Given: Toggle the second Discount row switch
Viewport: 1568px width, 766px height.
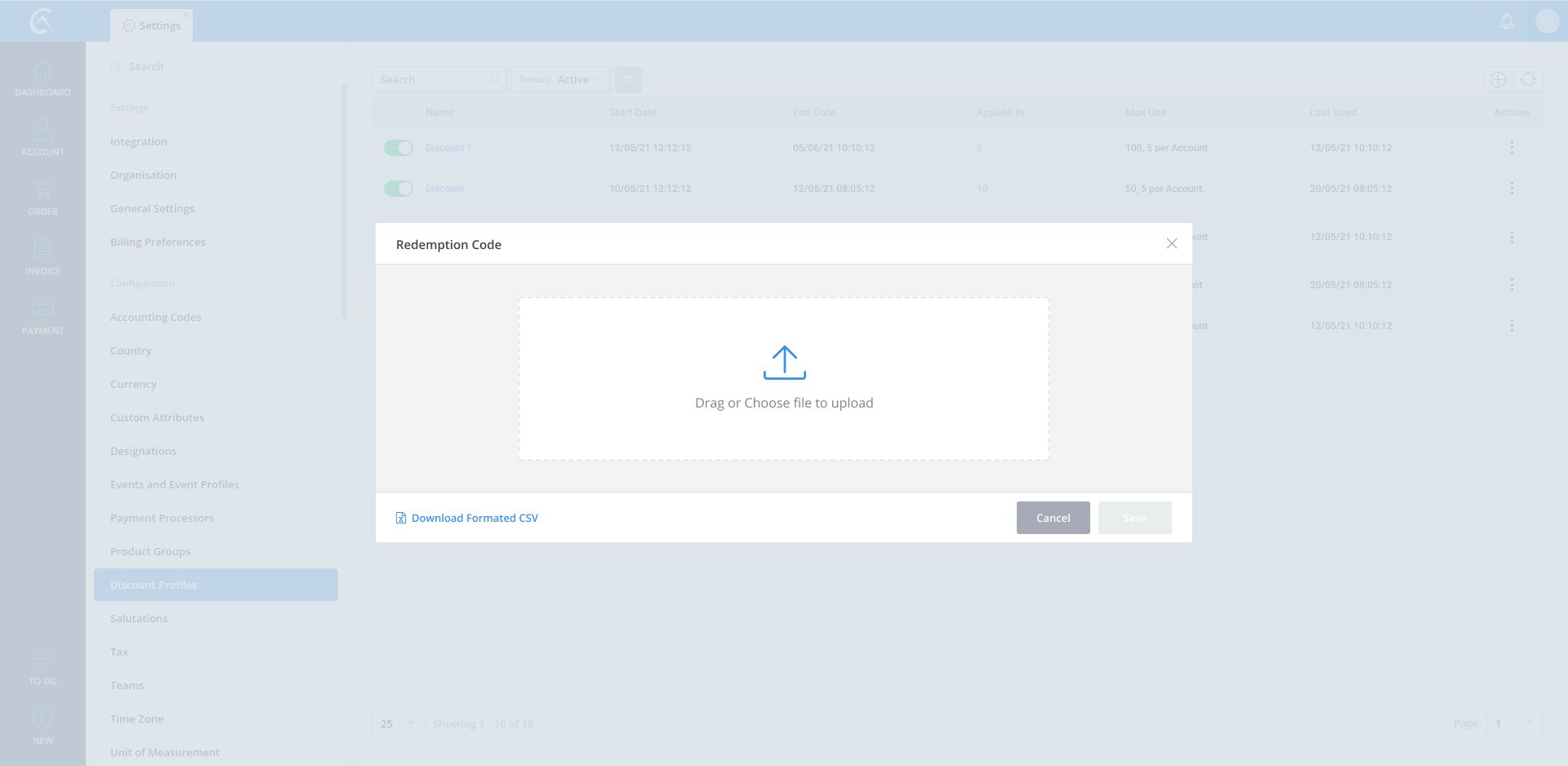Looking at the screenshot, I should pyautogui.click(x=399, y=189).
